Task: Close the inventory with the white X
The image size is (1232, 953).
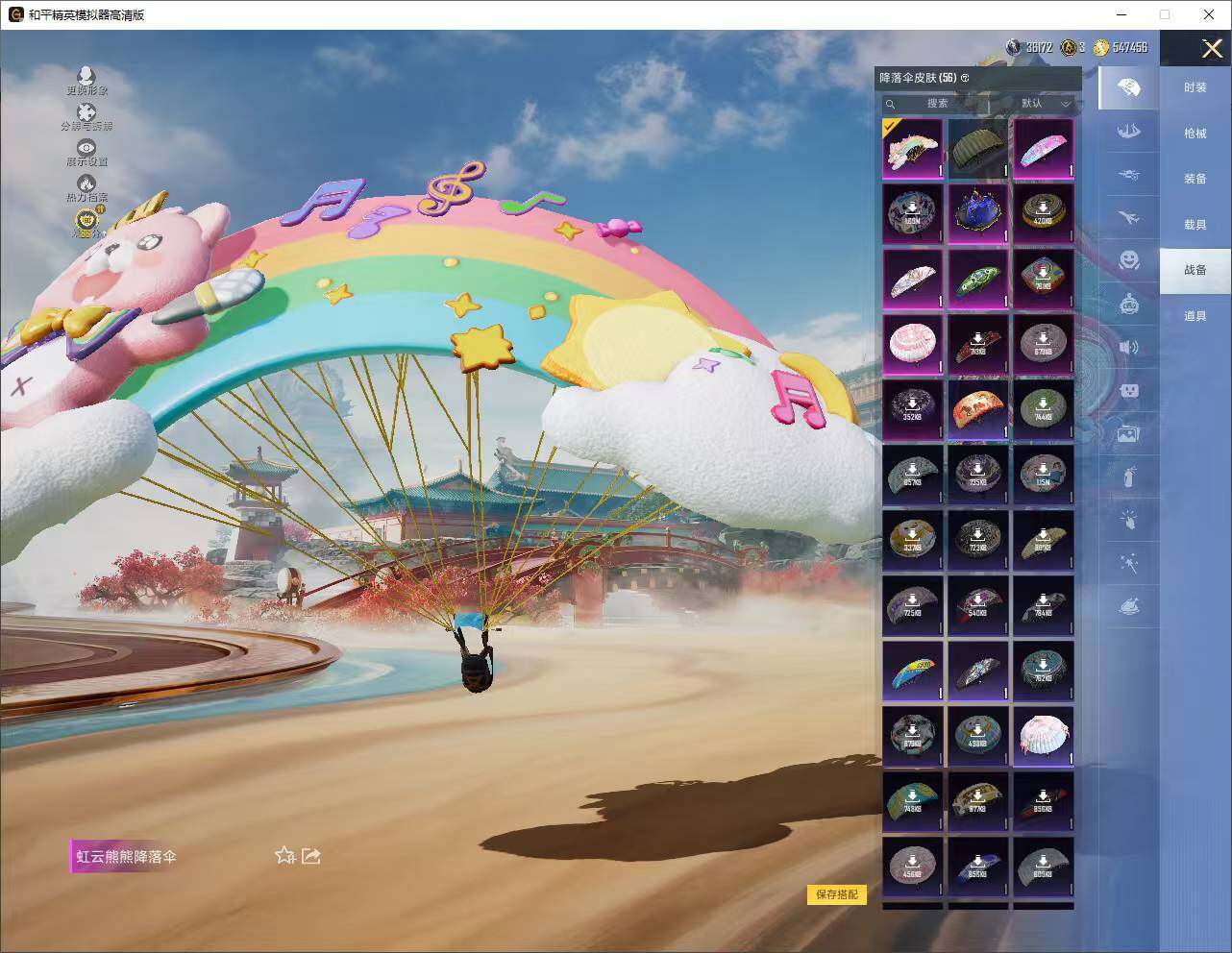Action: [x=1212, y=48]
